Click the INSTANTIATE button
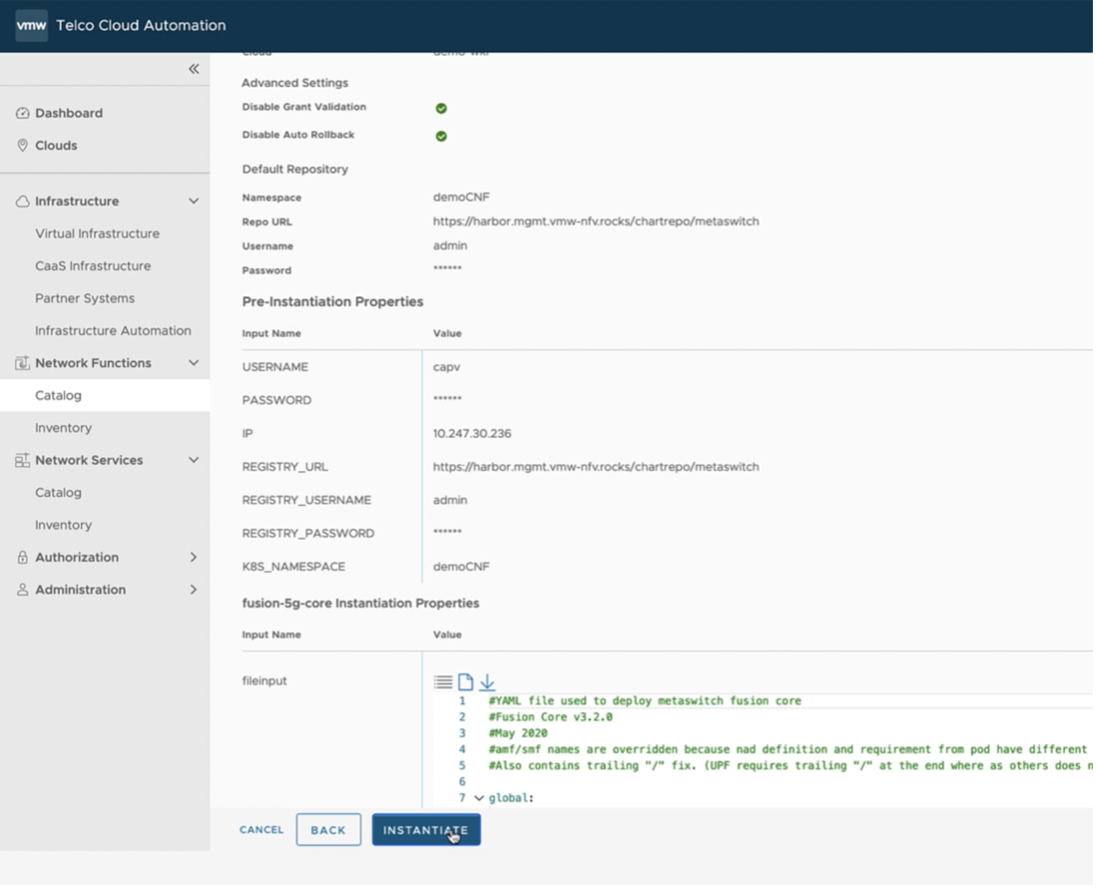The height and width of the screenshot is (889, 1096). click(426, 830)
